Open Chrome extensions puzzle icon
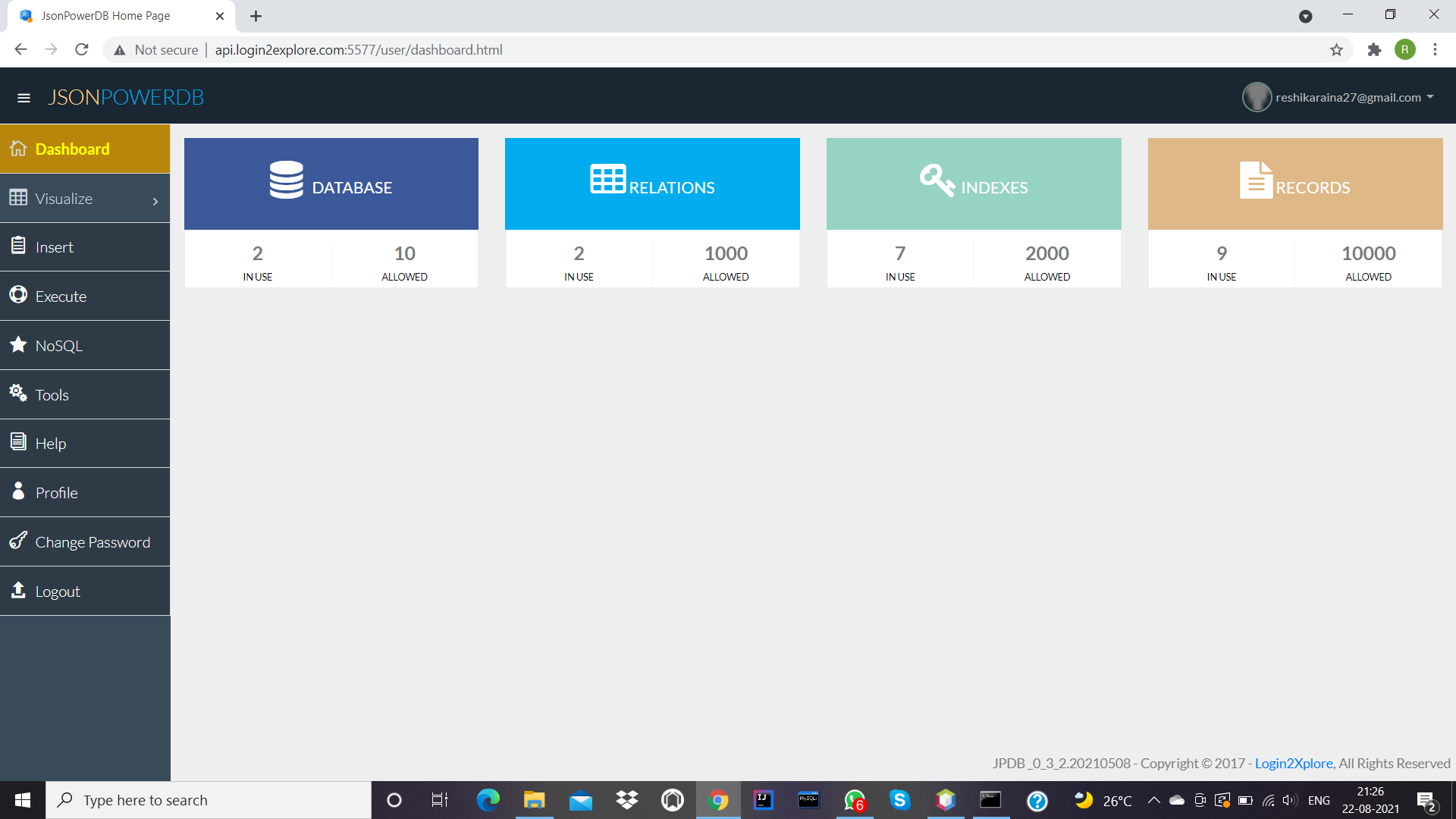Screen dimensions: 1456x819 tap(1374, 50)
